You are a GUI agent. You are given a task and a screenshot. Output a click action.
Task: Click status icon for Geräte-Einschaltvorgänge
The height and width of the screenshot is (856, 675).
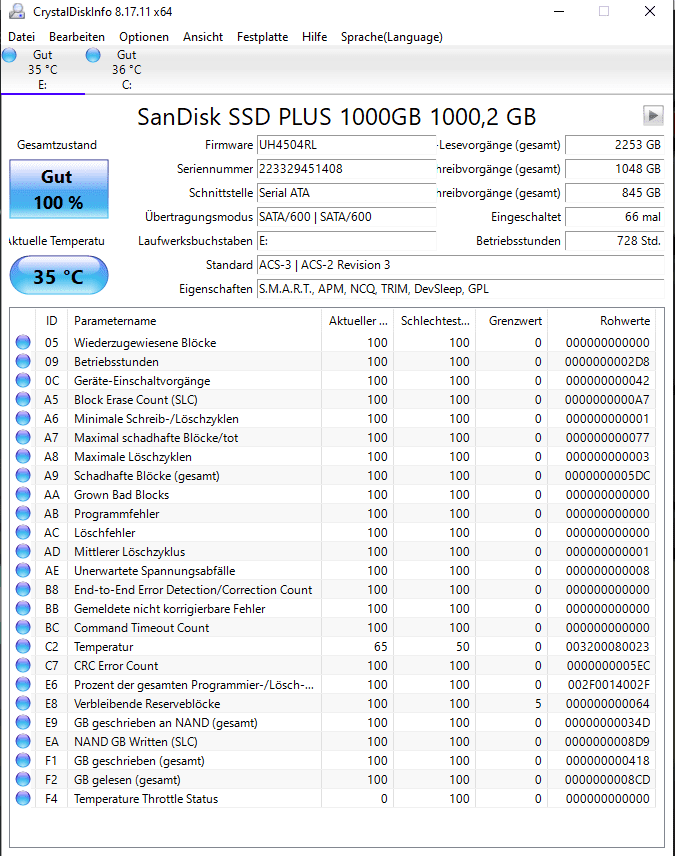tap(23, 381)
